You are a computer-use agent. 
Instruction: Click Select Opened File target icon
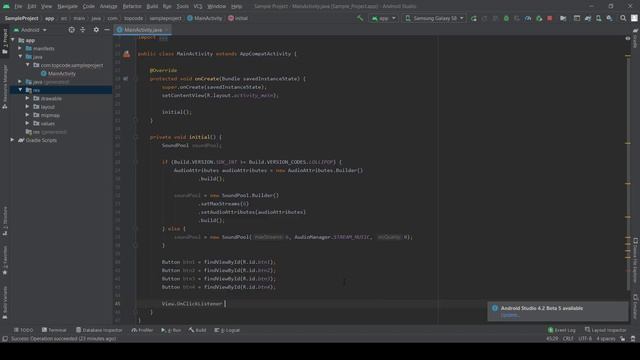pyautogui.click(x=71, y=30)
